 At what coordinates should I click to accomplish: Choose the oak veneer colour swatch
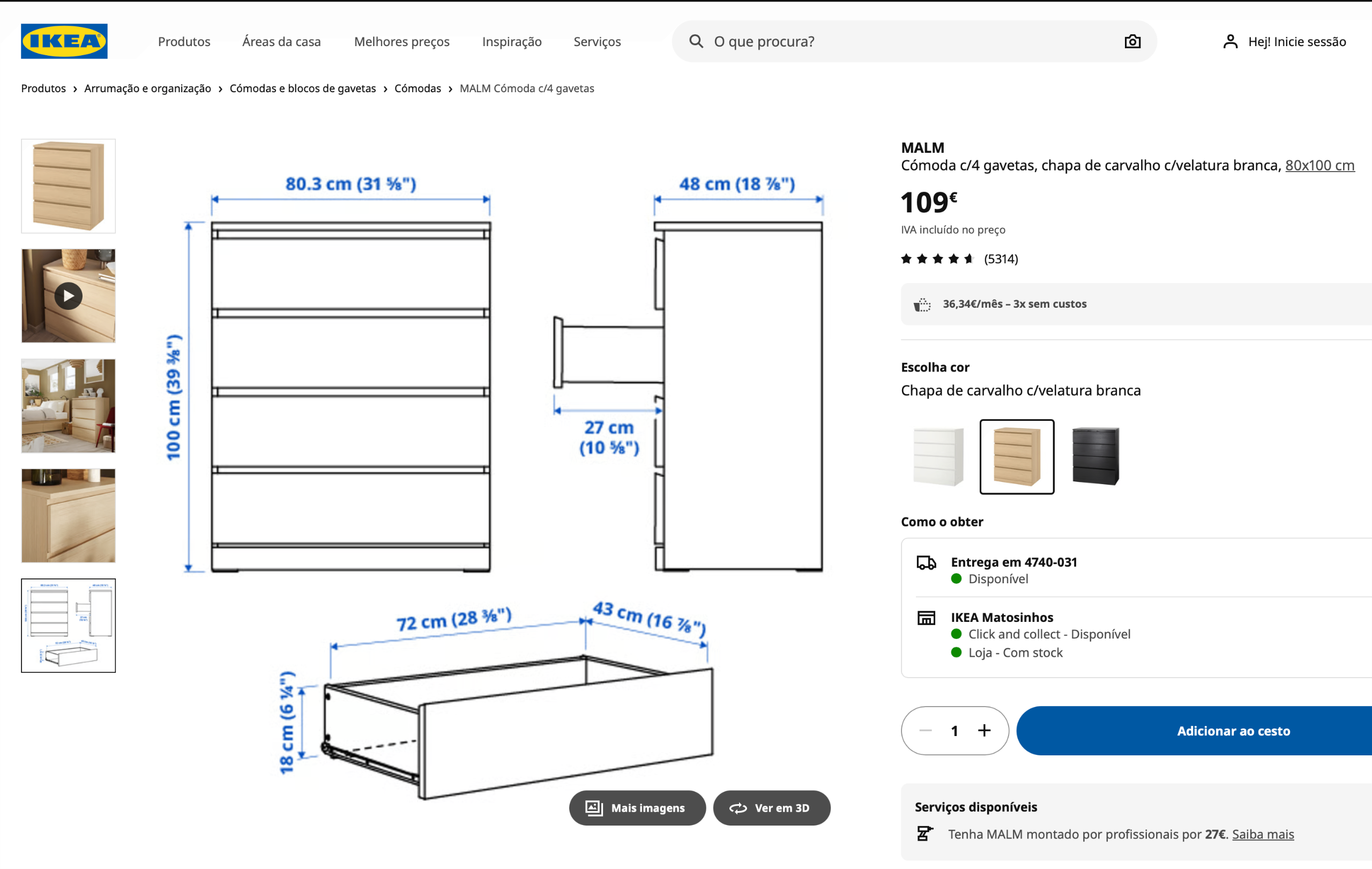click(1017, 457)
